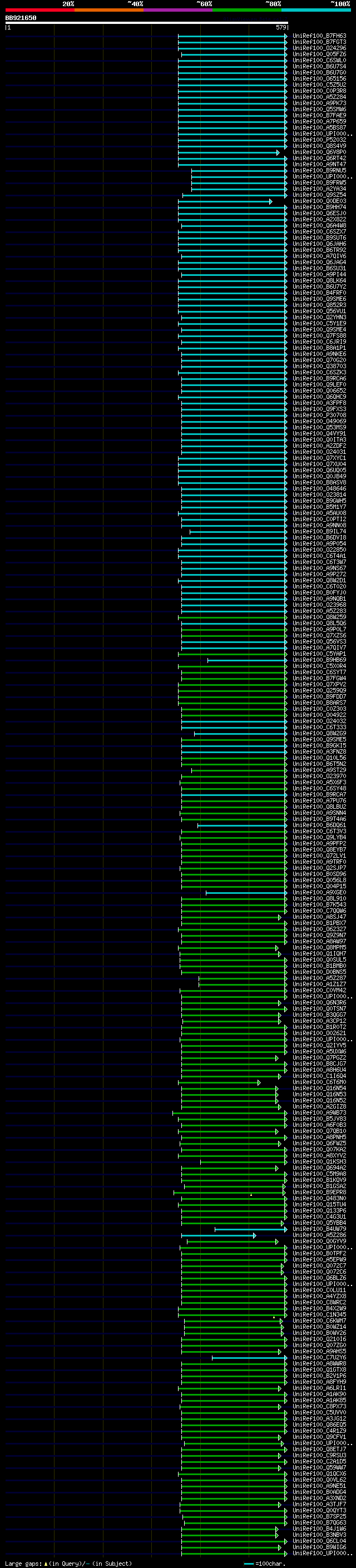This screenshot has height=1568, width=356.
Task: Click the cyan ~100% identity legend segment
Action: (316, 11)
